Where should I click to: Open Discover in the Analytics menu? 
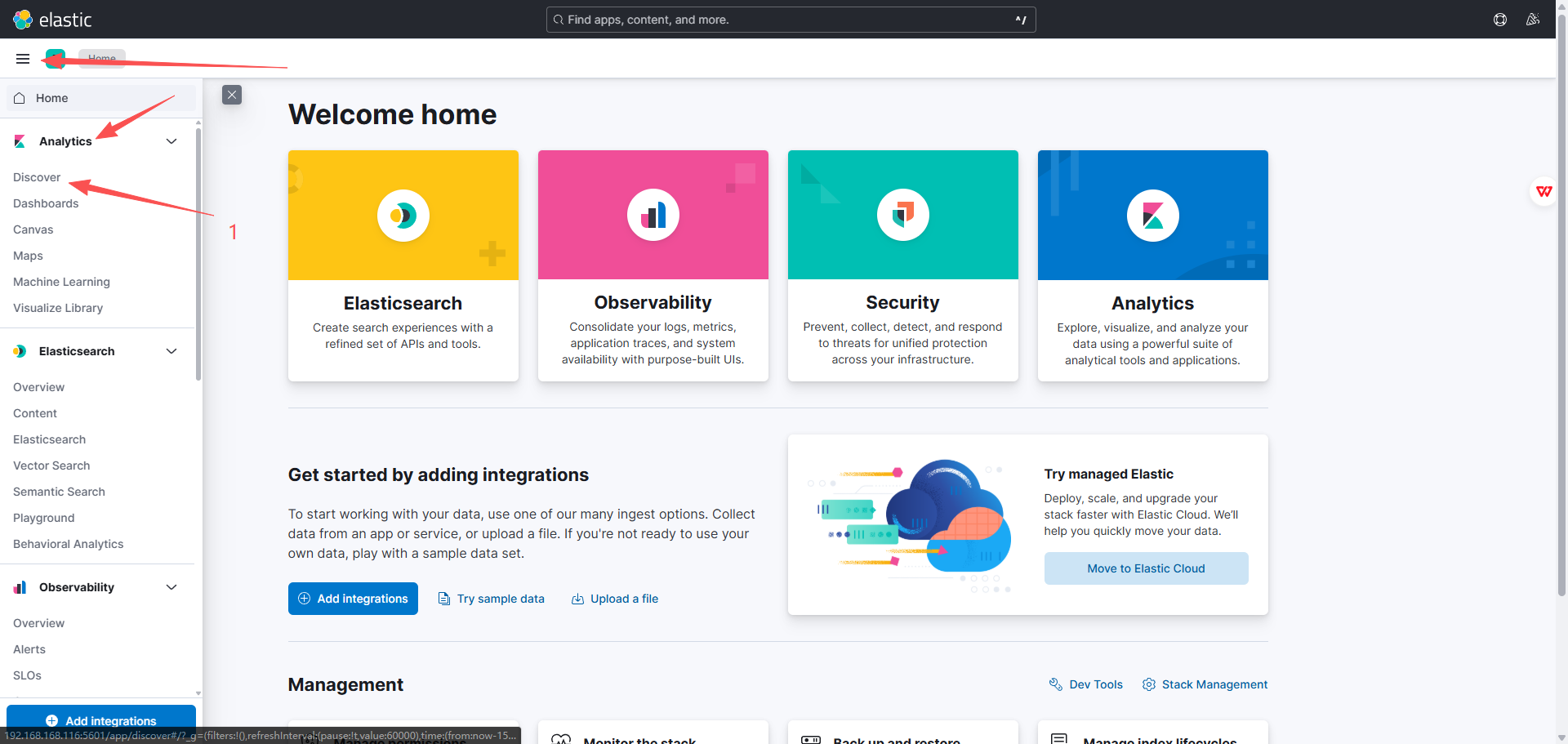point(37,177)
